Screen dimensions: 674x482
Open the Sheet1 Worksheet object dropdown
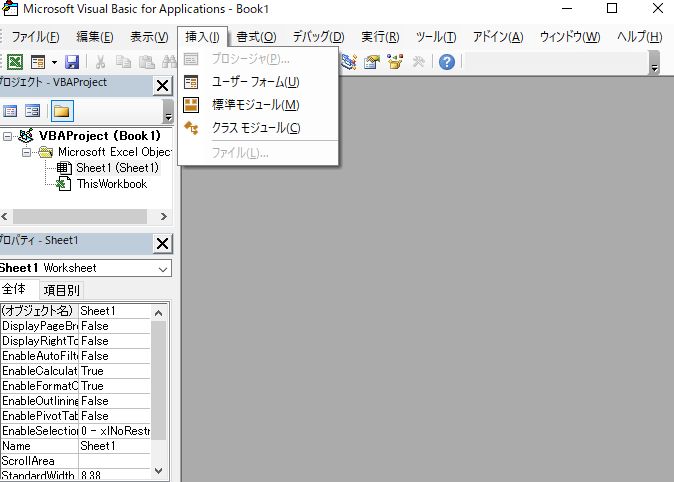(162, 269)
